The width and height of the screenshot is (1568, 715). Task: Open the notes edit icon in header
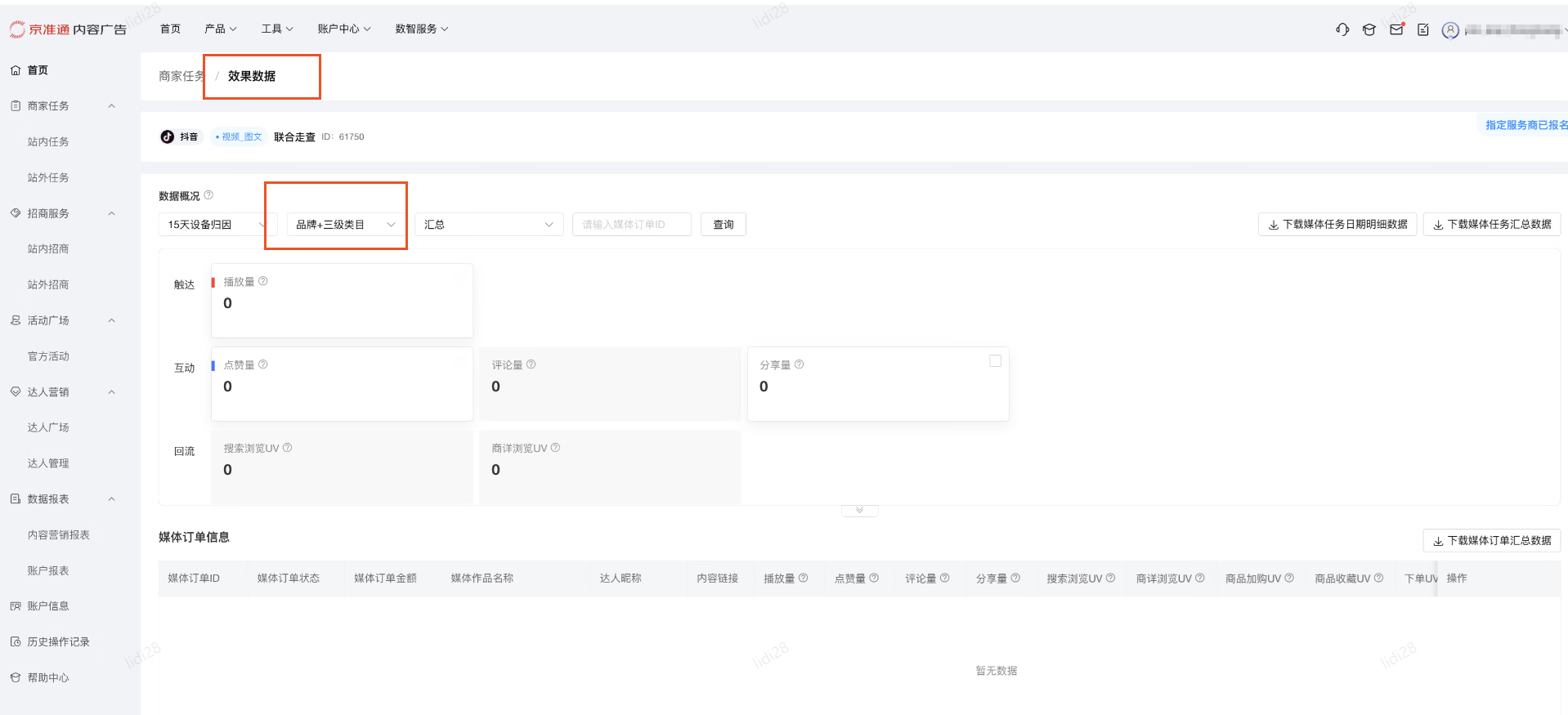click(x=1423, y=29)
